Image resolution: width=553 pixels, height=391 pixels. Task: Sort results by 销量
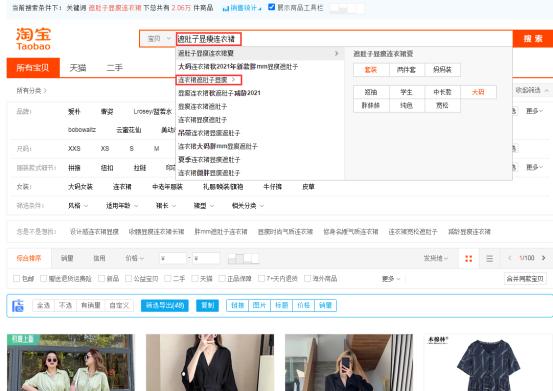click(x=67, y=258)
